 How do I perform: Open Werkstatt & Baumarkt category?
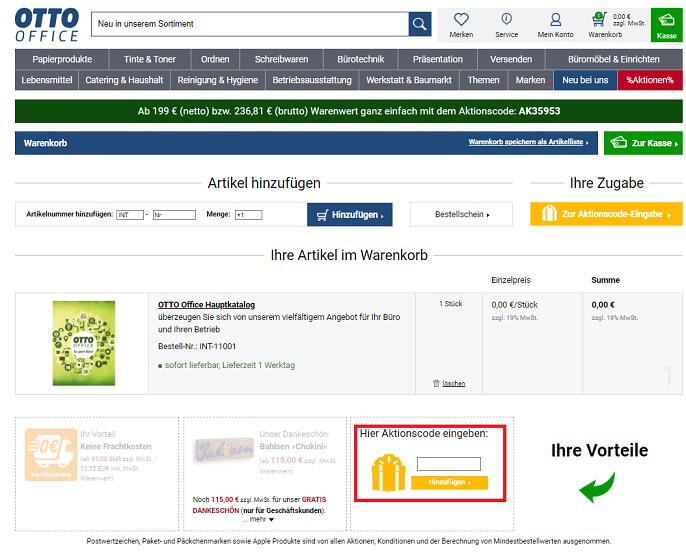409,80
